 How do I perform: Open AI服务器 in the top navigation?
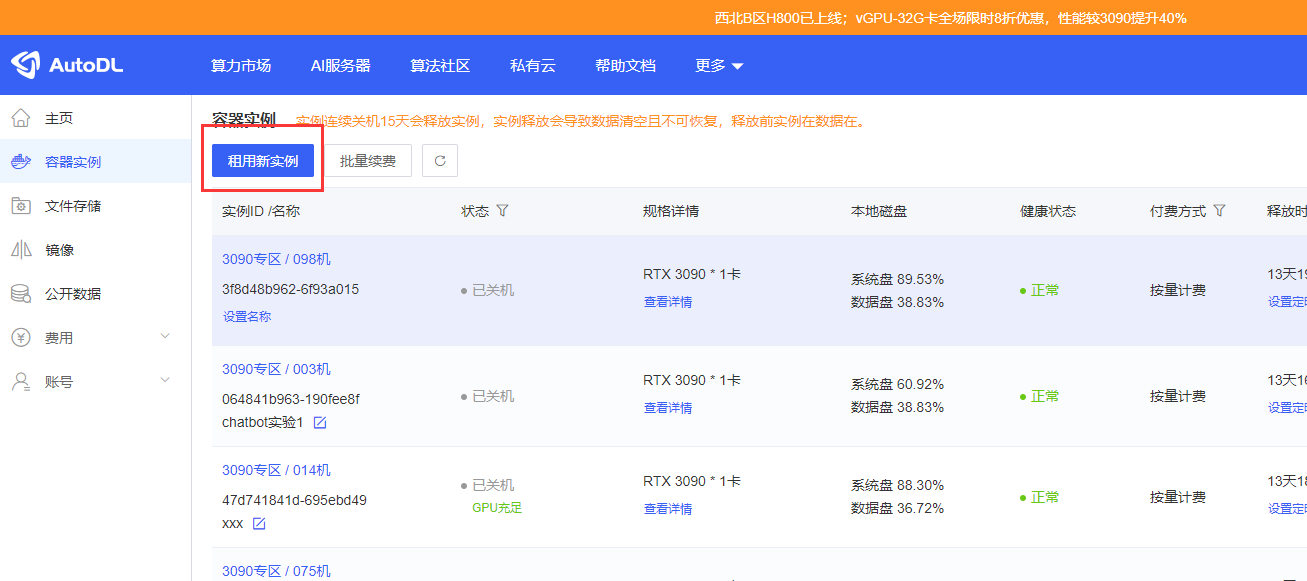[340, 66]
